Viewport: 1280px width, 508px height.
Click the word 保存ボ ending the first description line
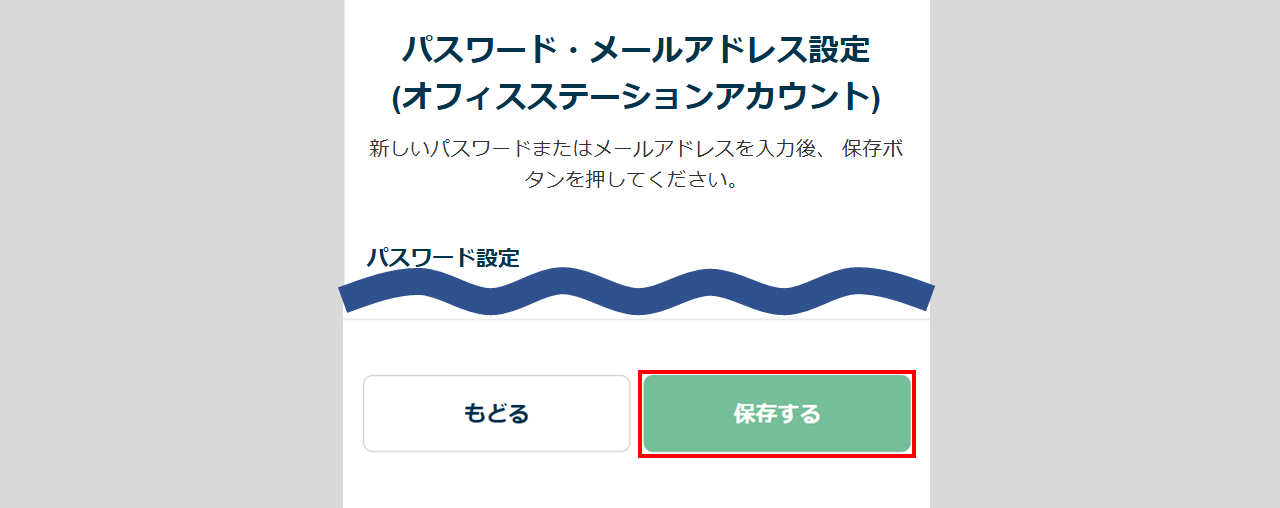point(873,149)
